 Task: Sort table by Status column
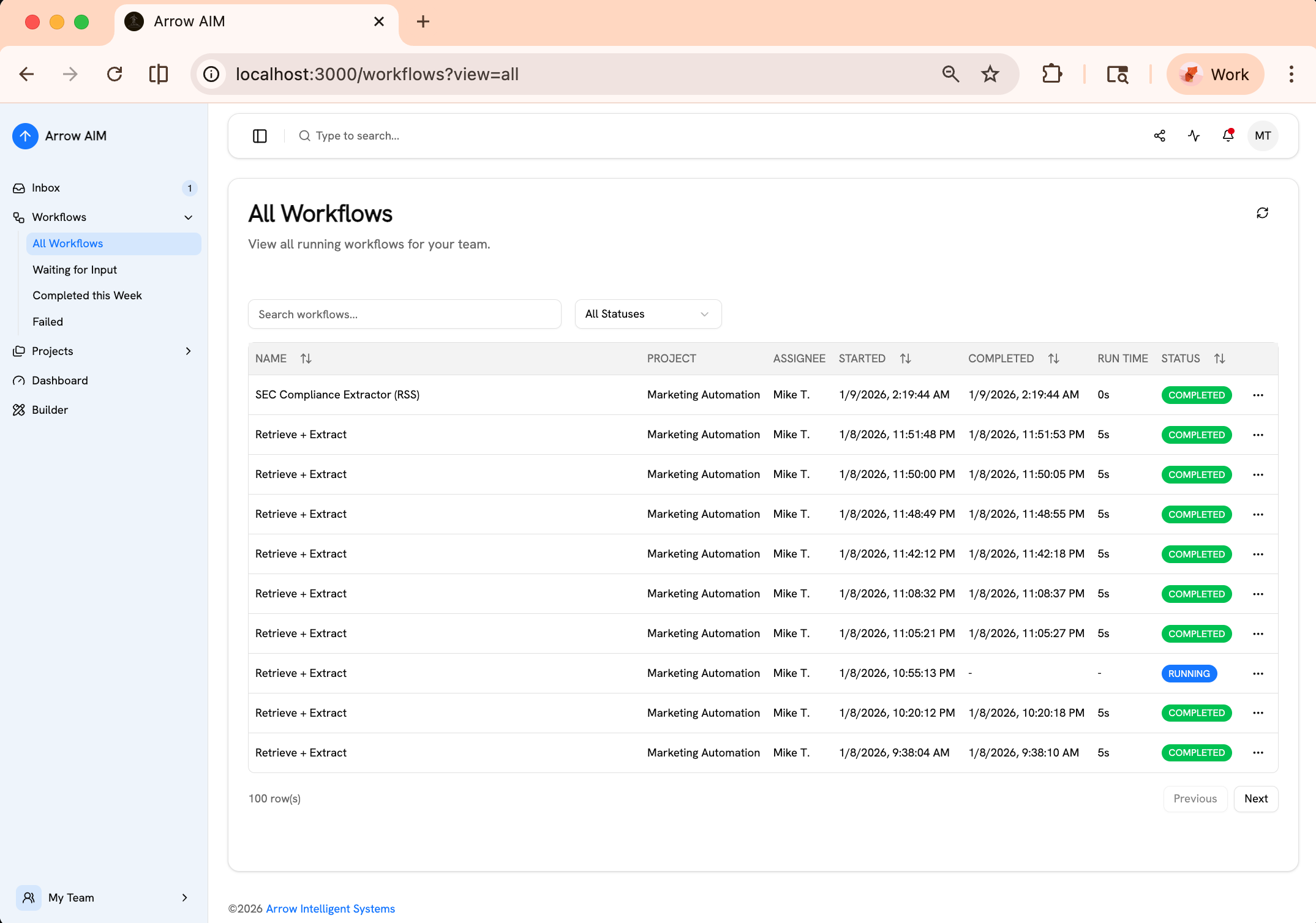coord(1219,359)
